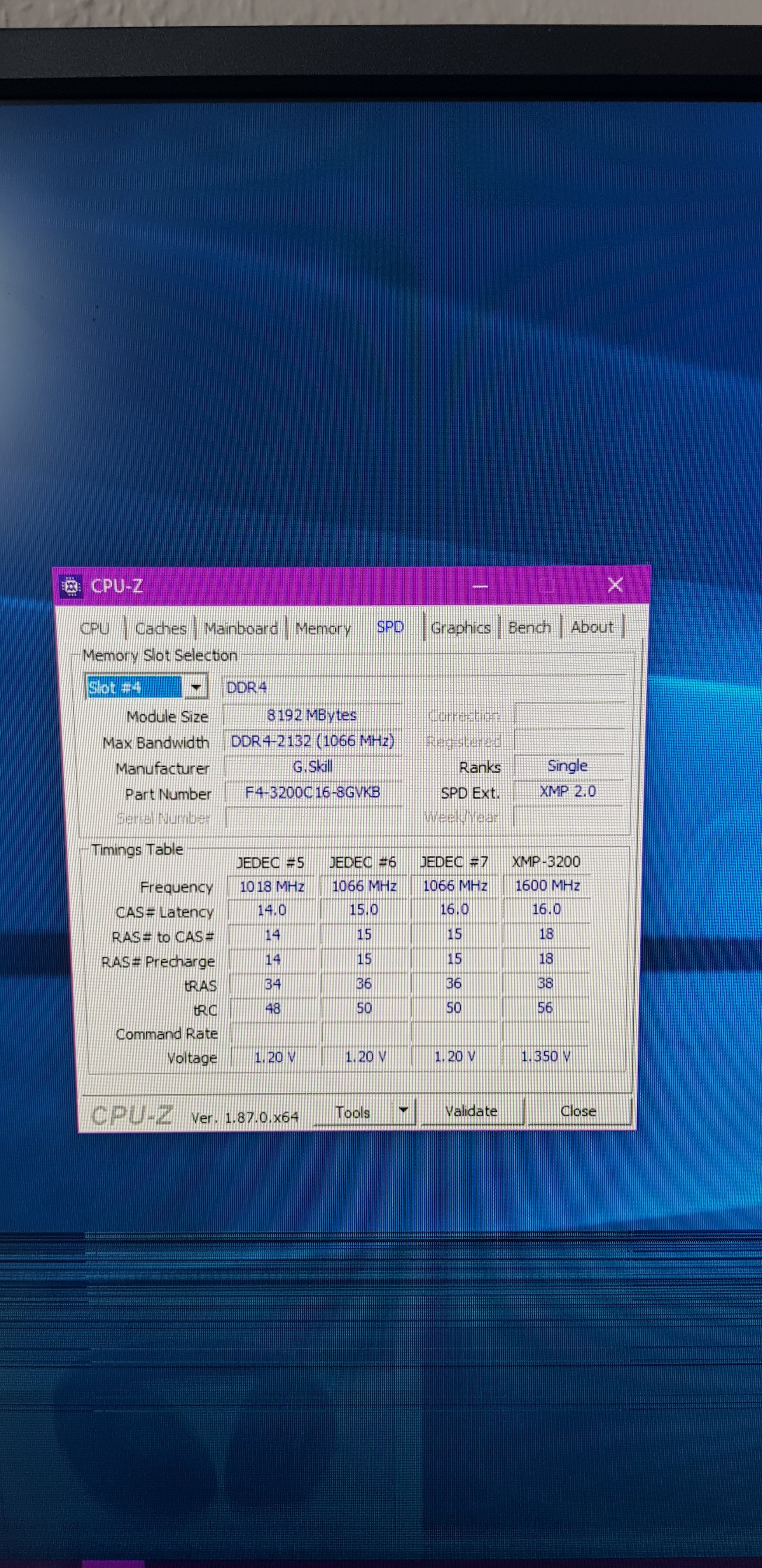Select the Max Bandwidth DDR4-2132 field
This screenshot has height=1568, width=762.
click(312, 741)
